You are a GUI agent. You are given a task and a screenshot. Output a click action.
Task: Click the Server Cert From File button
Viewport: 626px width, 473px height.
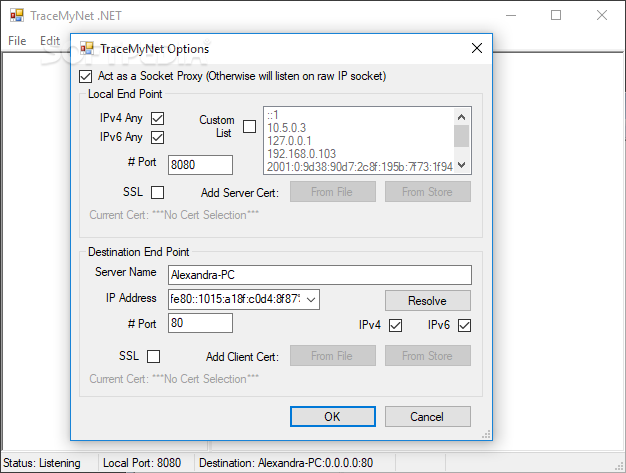coord(333,192)
